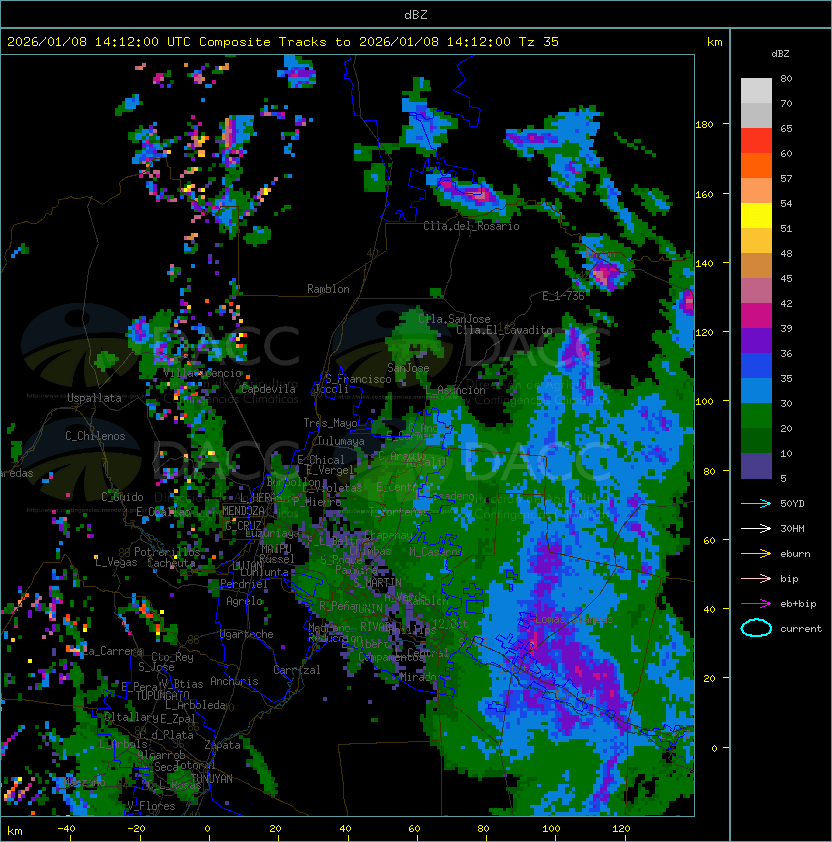This screenshot has height=842, width=832.
Task: Click the 'Capdevila' map label
Action: coord(268,389)
